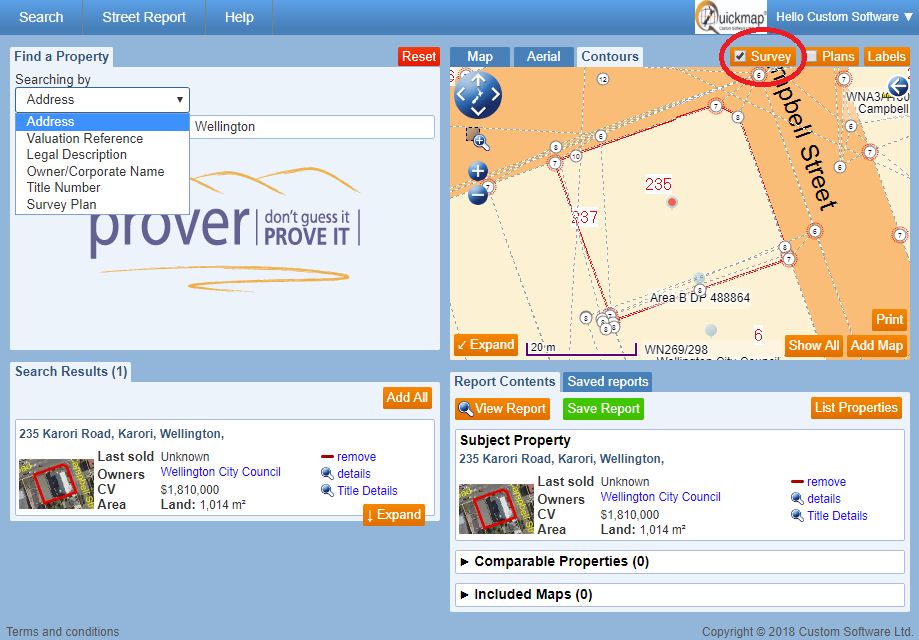Screen dimensions: 919x640
Task: Open the Street Report menu
Action: 144,17
